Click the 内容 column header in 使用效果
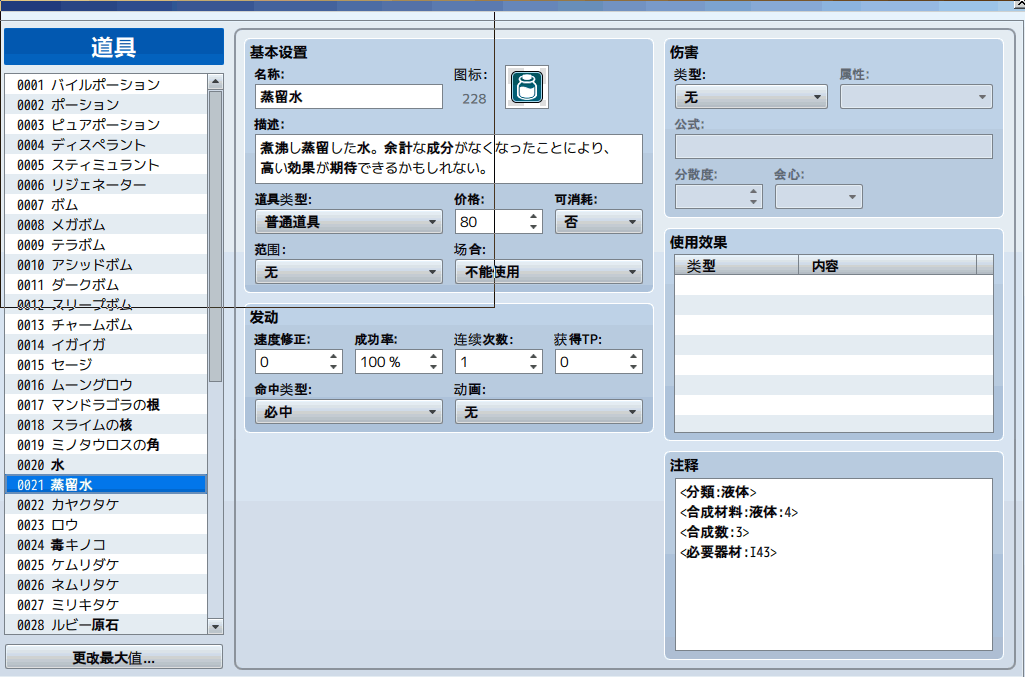 [888, 265]
